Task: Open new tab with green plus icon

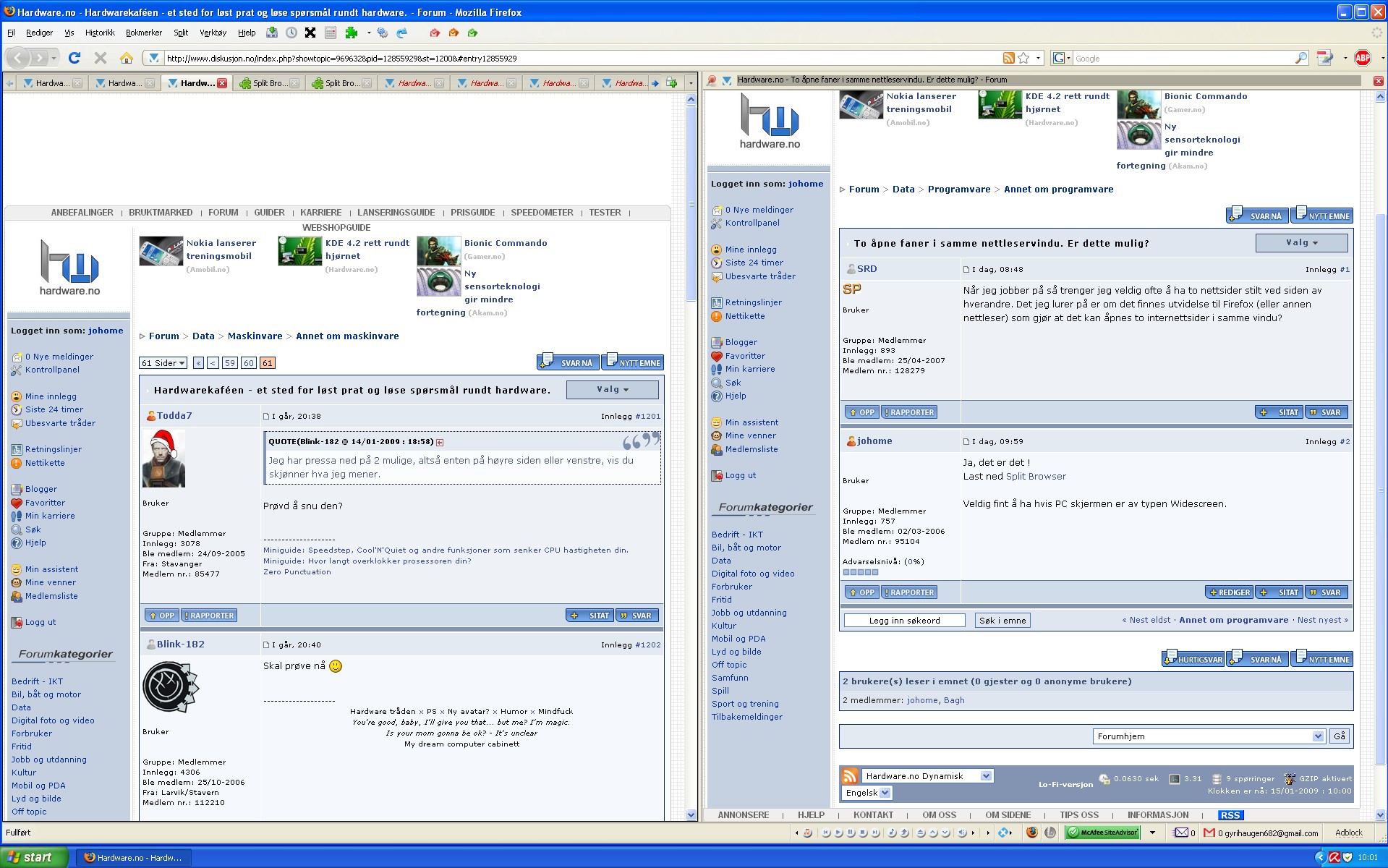Action: 672,83
